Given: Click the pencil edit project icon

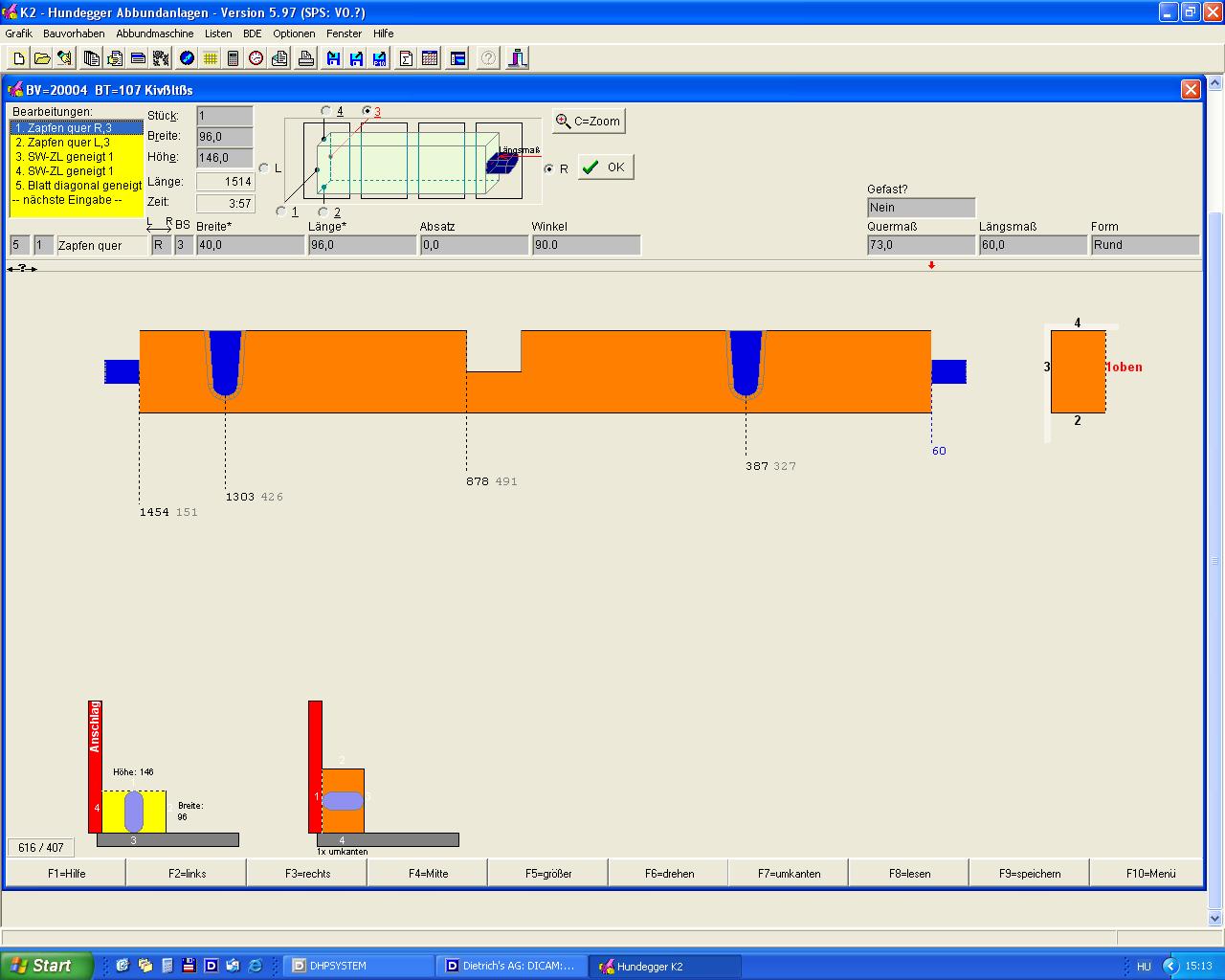Looking at the screenshot, I should point(64,58).
